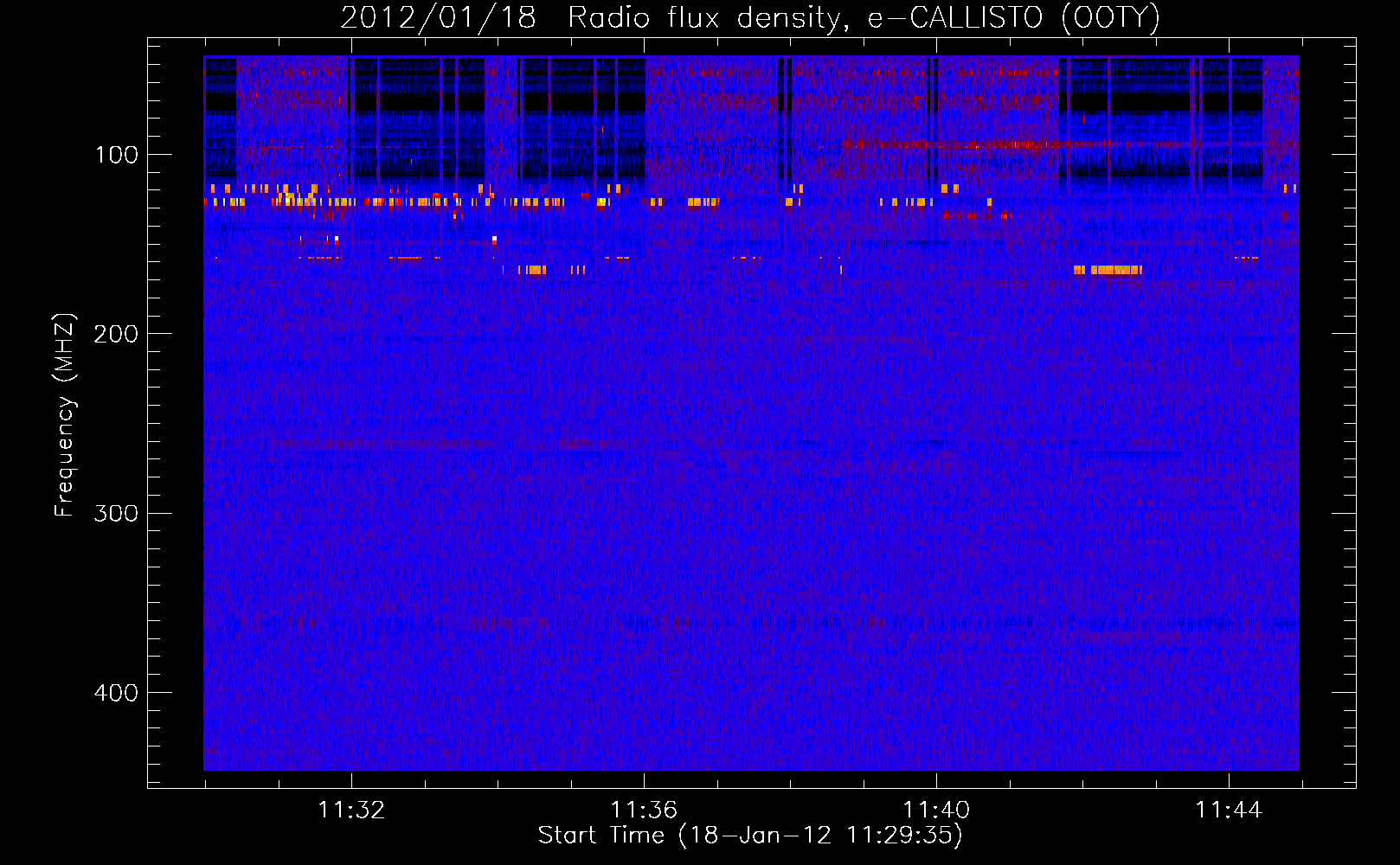Click the 'Start Time (18-Jan-12 11:29:35)' label
This screenshot has height=865, width=1400.
coord(750,836)
